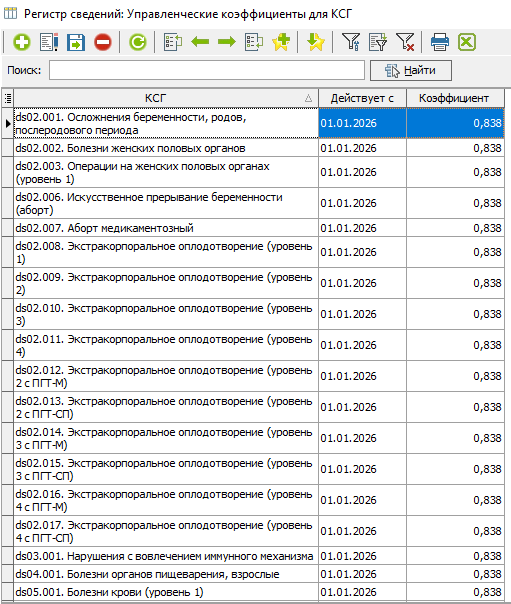Click the Действует с column header
This screenshot has height=604, width=511.
362,98
